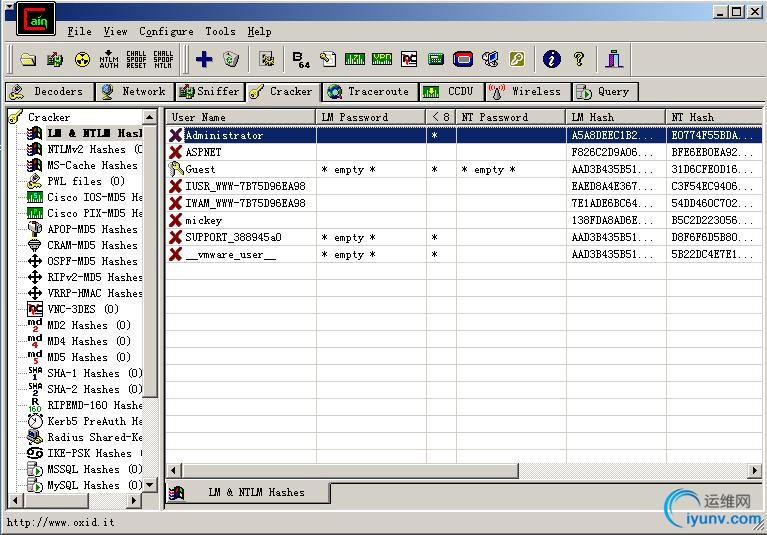This screenshot has width=767, height=535.
Task: Open the VNC password decoder icon
Action: [408, 60]
